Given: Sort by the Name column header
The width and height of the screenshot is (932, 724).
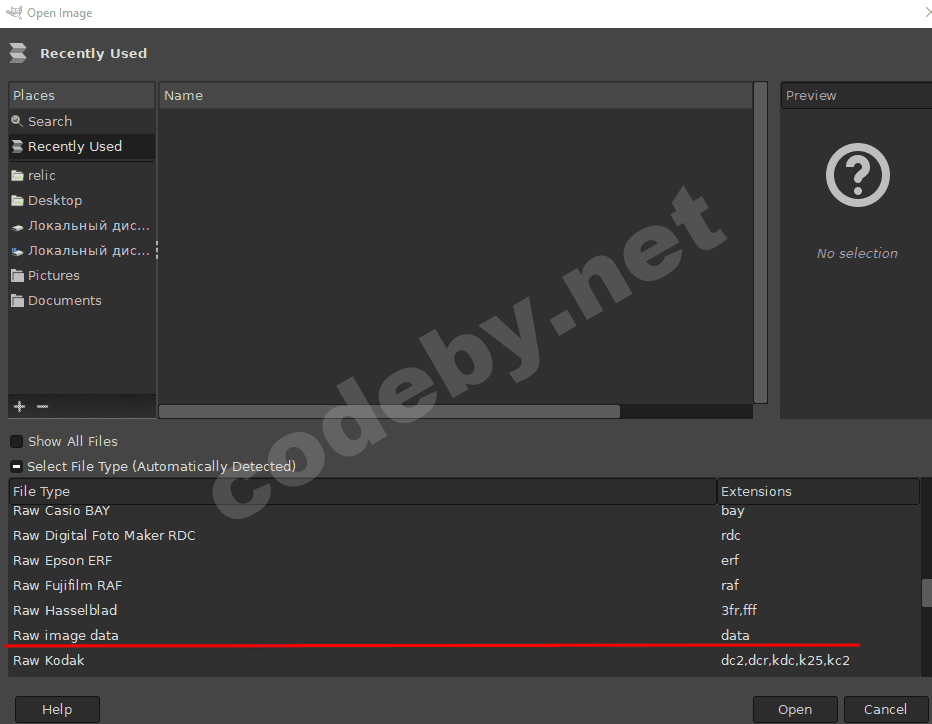Looking at the screenshot, I should coord(455,95).
